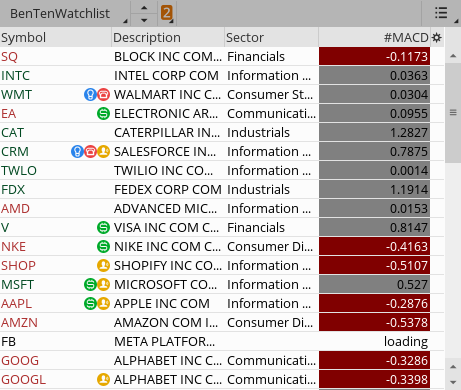Sort by the Symbol column header
461x390 pixels.
pyautogui.click(x=55, y=37)
